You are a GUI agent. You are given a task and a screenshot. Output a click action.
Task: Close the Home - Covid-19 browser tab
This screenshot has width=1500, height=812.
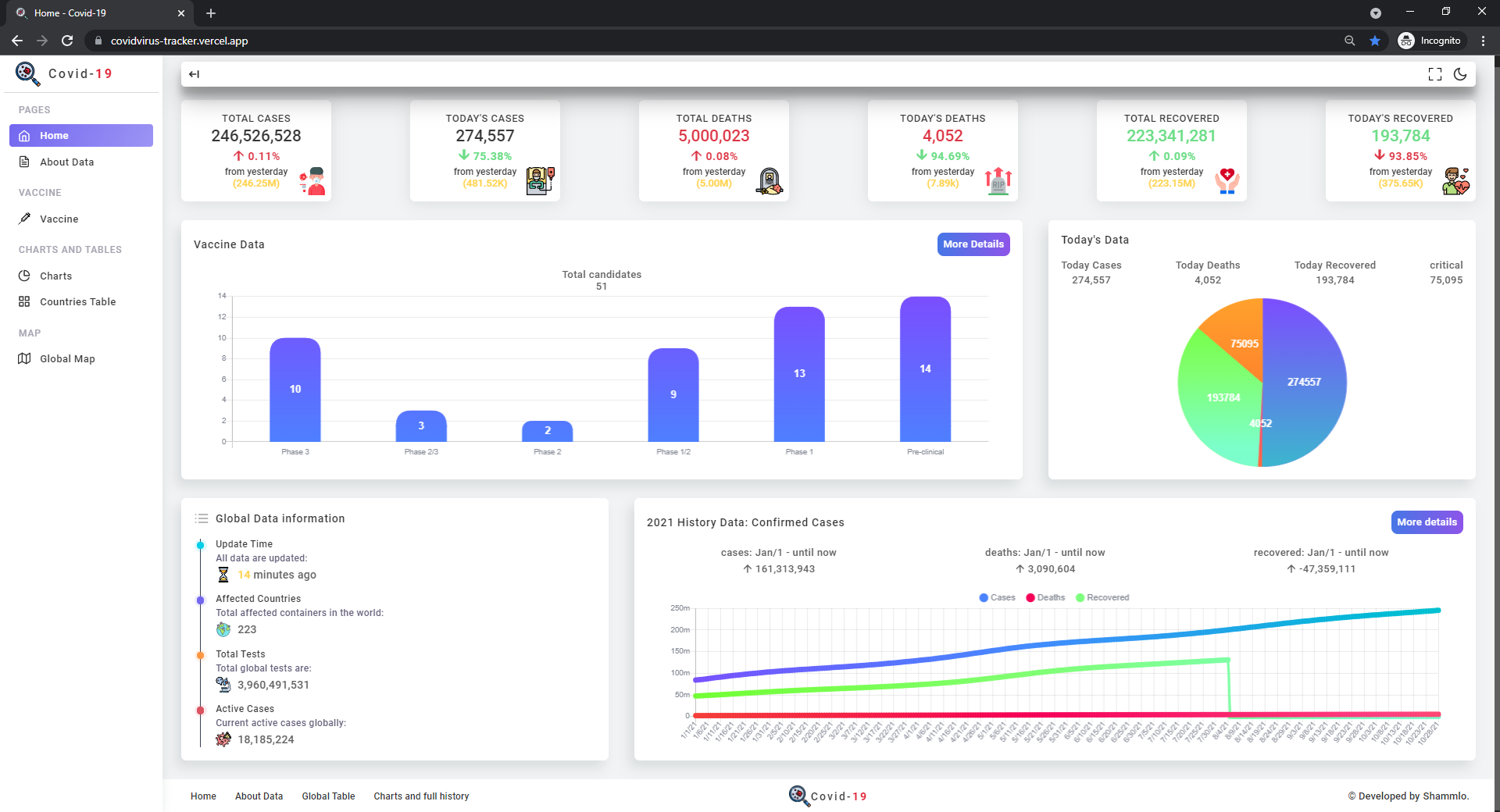point(180,13)
